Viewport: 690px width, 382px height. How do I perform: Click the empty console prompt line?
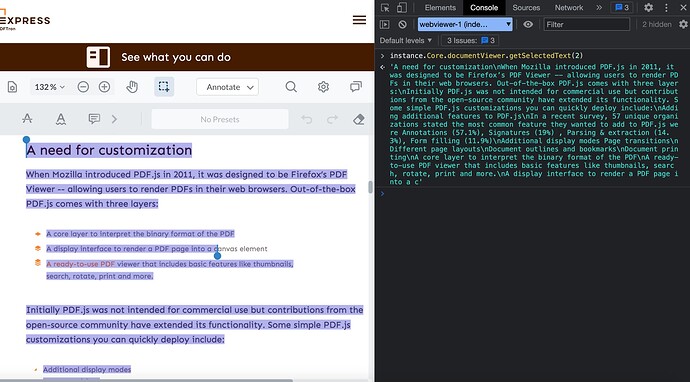point(532,193)
